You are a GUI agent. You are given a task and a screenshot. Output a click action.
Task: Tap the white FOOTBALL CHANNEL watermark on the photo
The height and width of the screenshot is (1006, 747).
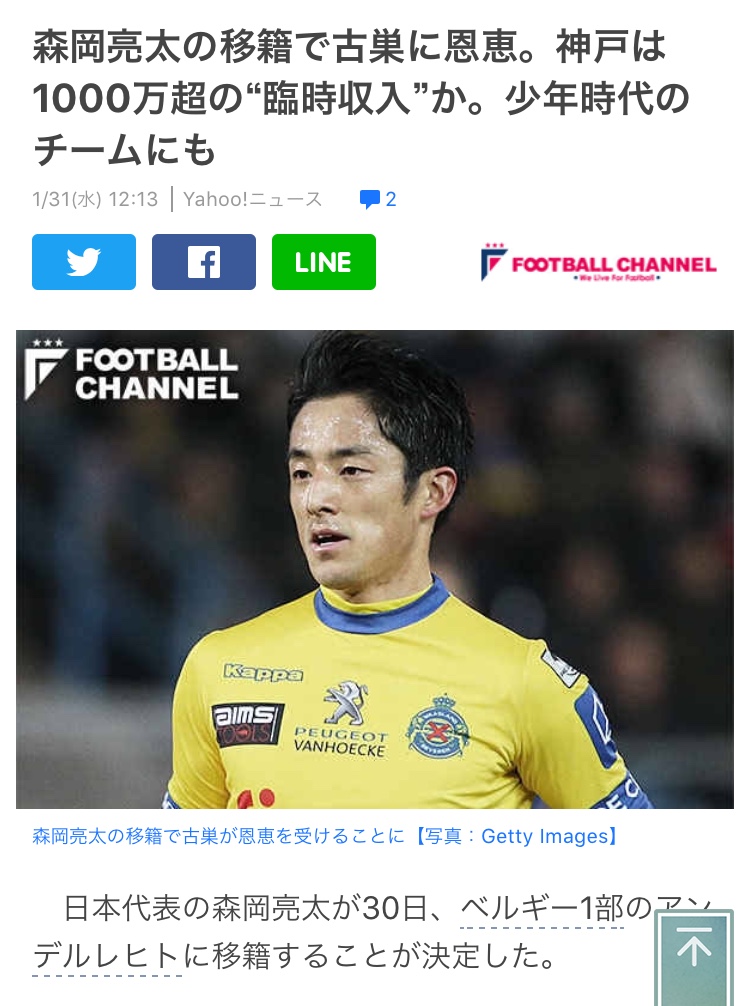pos(132,371)
